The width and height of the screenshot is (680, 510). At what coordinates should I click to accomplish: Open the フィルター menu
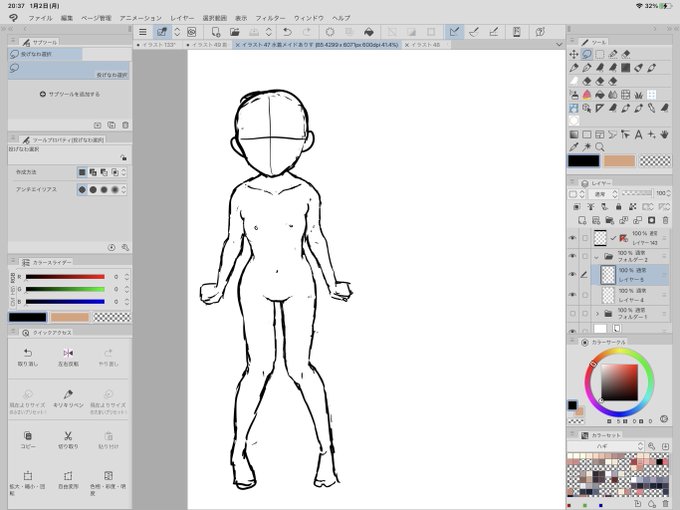click(269, 18)
